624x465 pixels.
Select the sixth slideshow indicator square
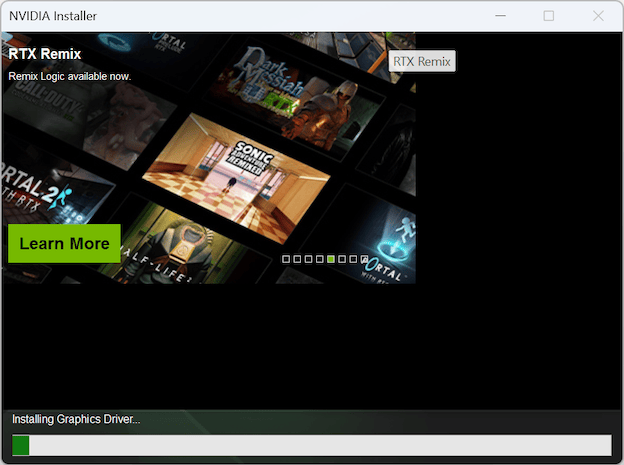tap(341, 259)
